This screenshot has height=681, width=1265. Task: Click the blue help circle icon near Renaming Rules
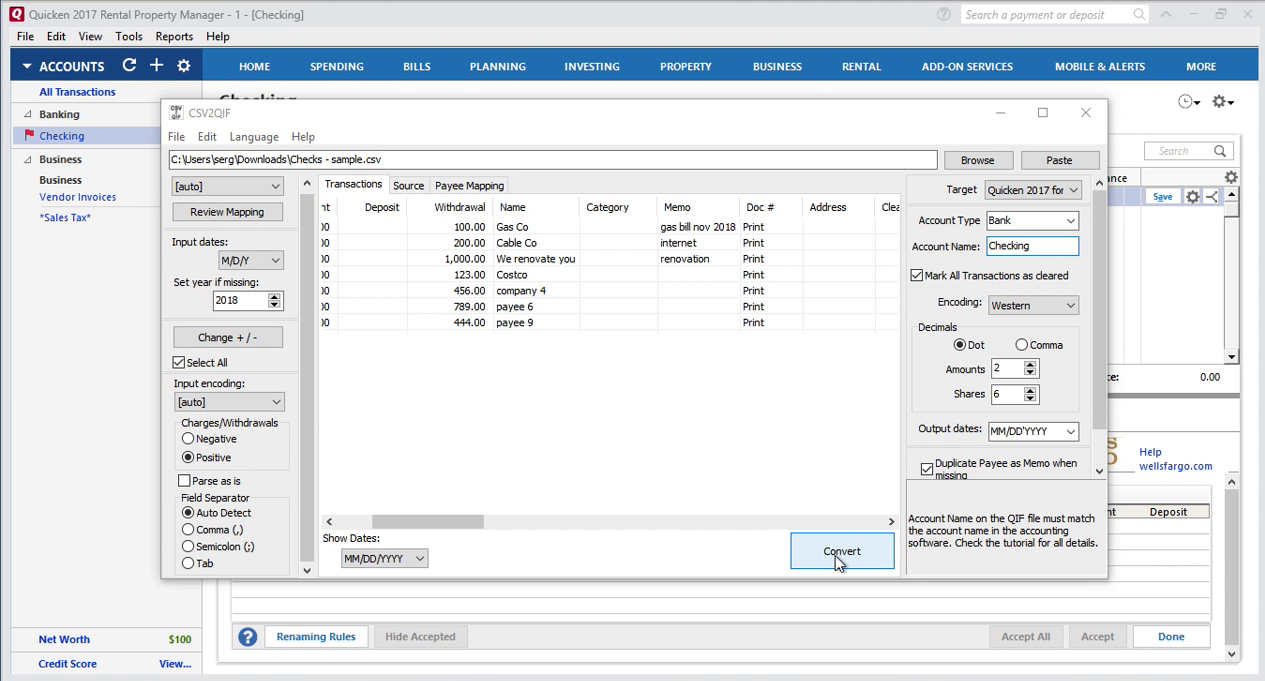tap(247, 637)
